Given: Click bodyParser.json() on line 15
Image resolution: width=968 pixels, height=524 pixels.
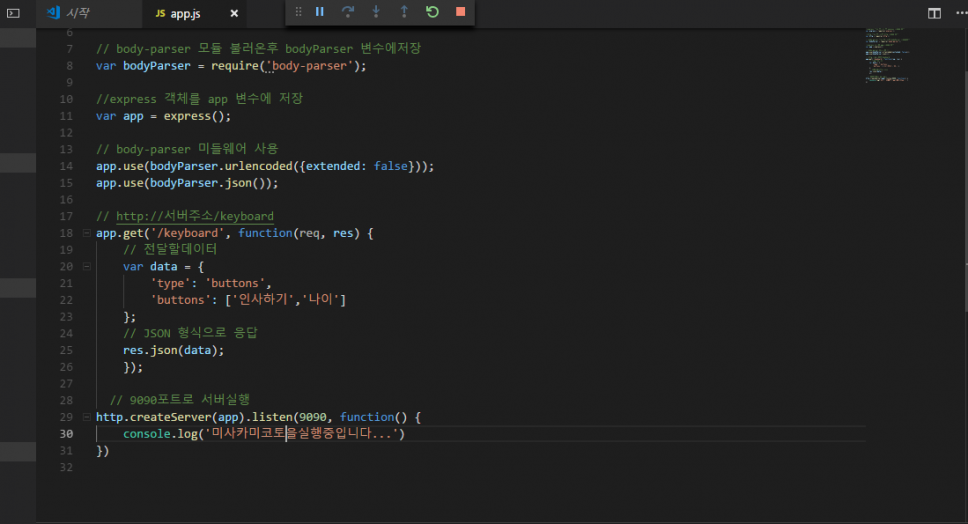Looking at the screenshot, I should pos(210,183).
